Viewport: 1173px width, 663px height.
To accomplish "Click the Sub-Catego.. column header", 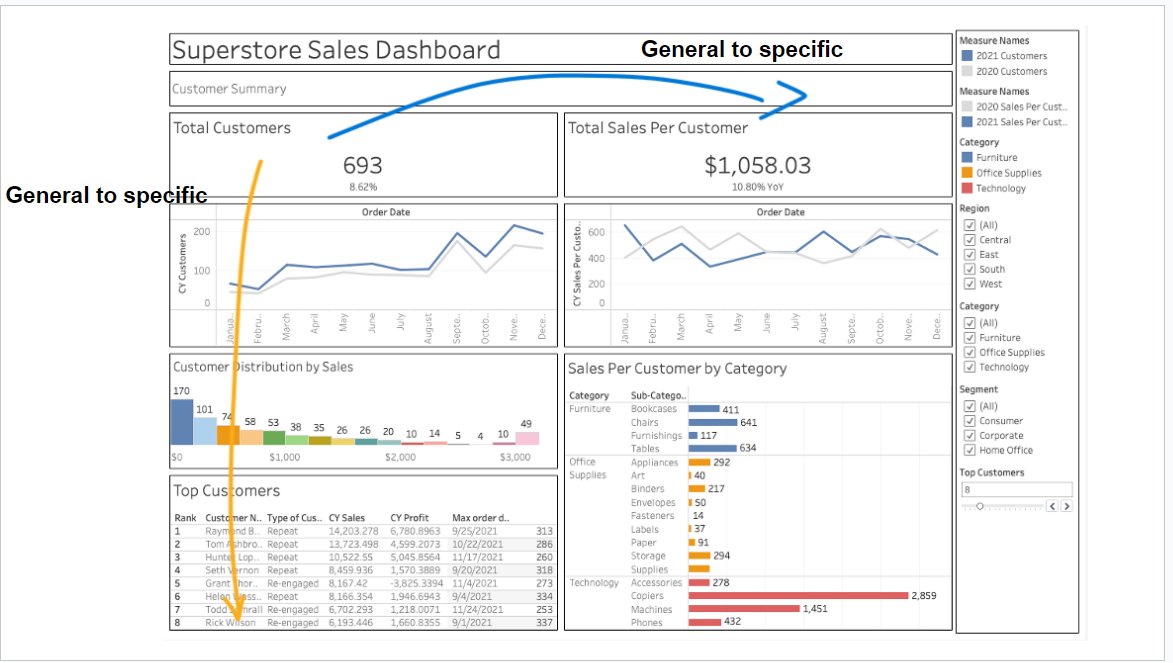I will pyautogui.click(x=658, y=395).
